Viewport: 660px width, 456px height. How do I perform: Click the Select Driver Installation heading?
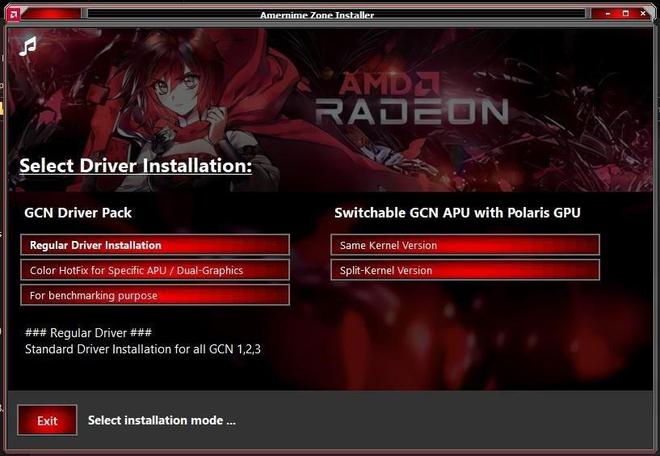(x=136, y=166)
